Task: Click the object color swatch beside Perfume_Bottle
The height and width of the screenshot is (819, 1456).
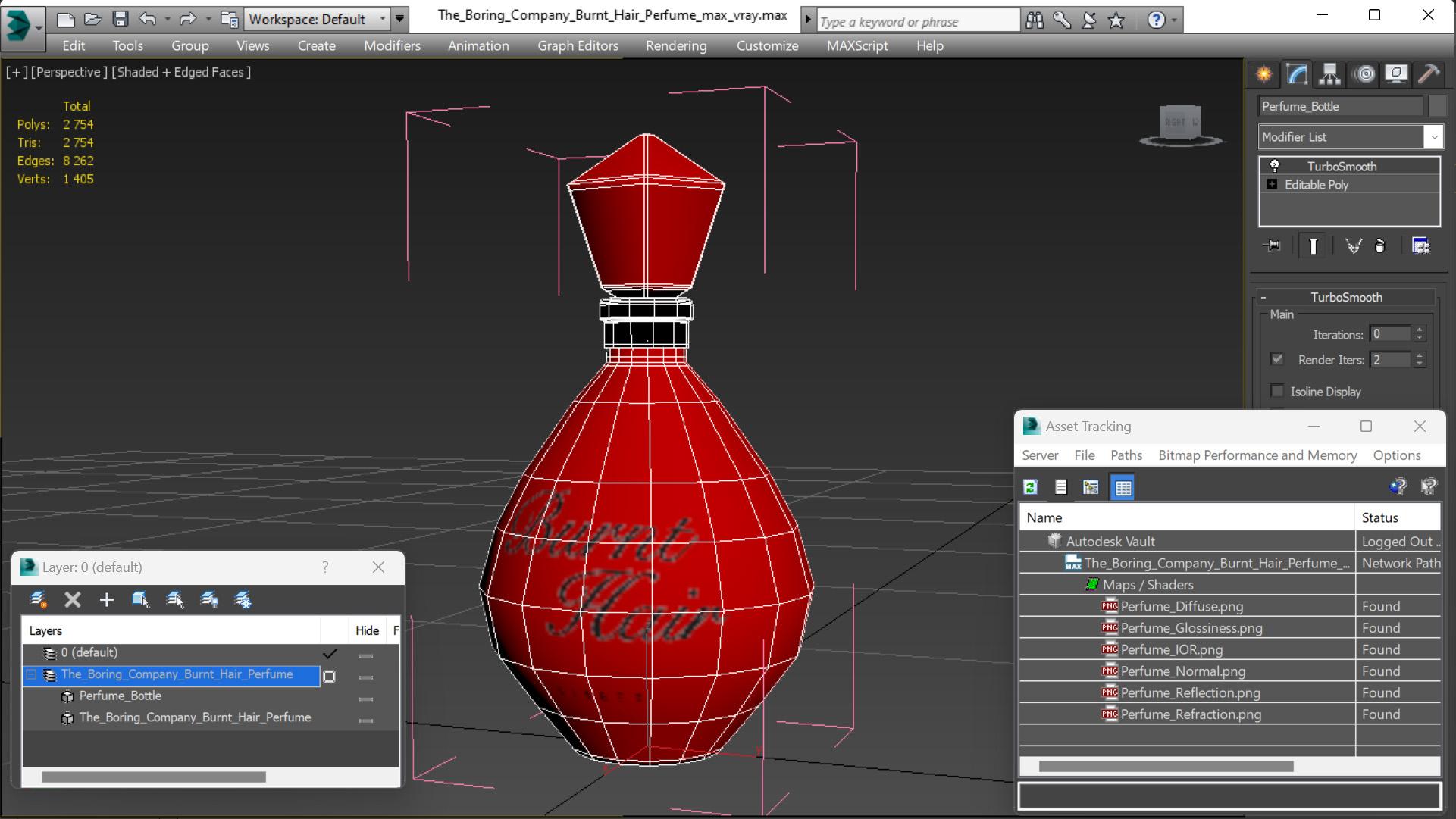Action: click(1437, 106)
